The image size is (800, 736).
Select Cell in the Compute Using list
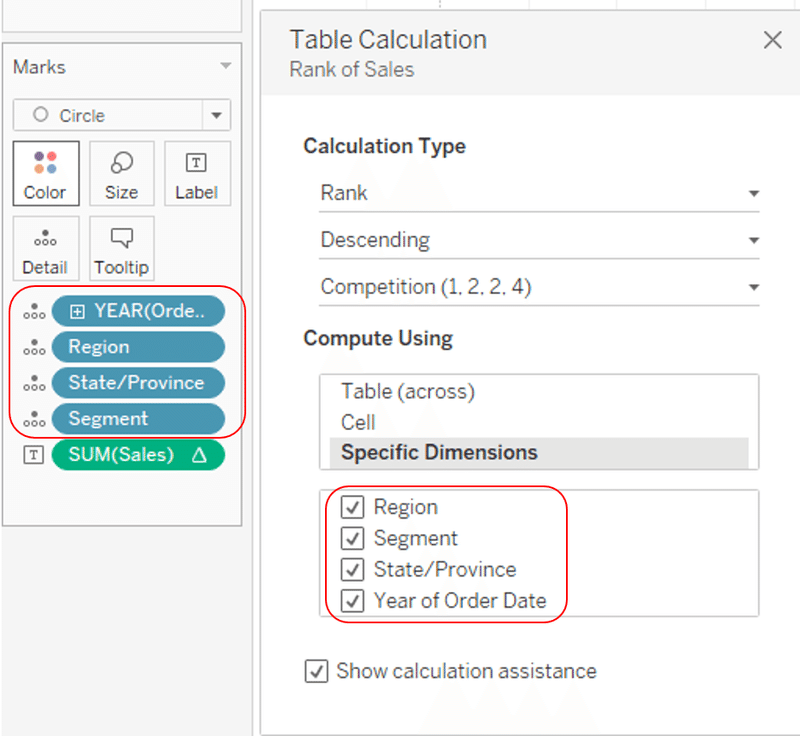coord(357,423)
